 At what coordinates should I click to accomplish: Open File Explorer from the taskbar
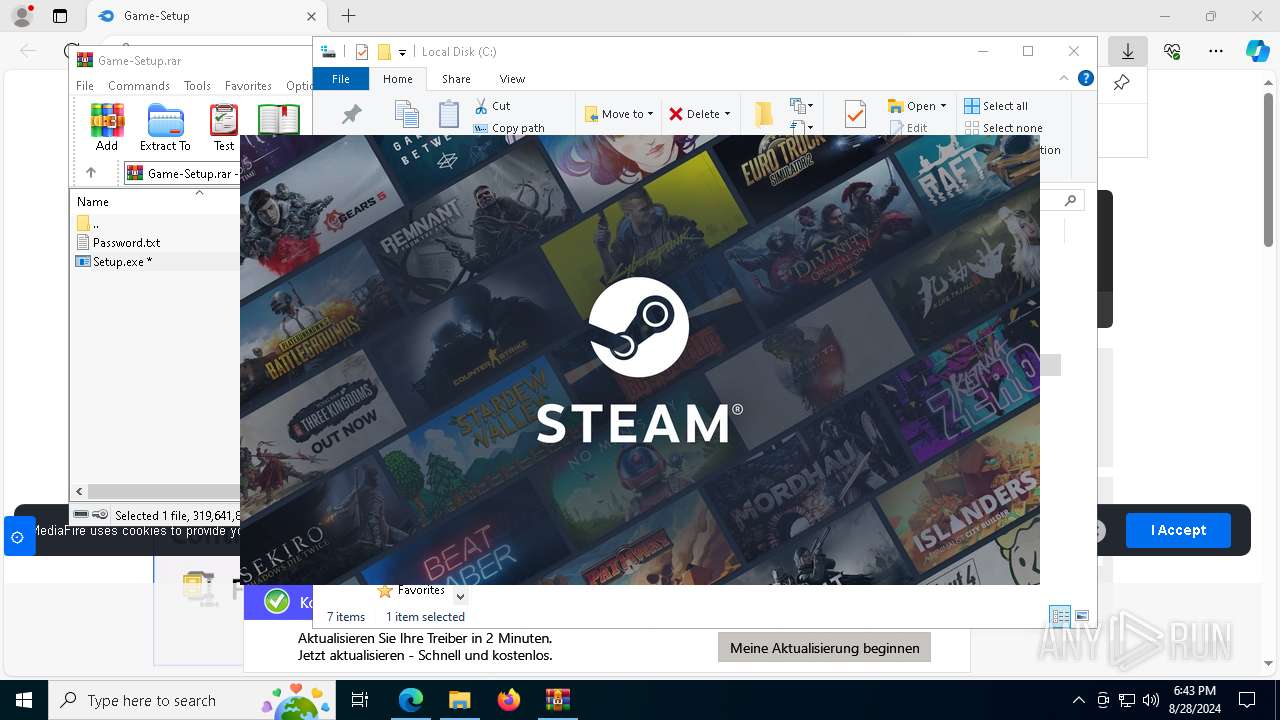[x=459, y=700]
